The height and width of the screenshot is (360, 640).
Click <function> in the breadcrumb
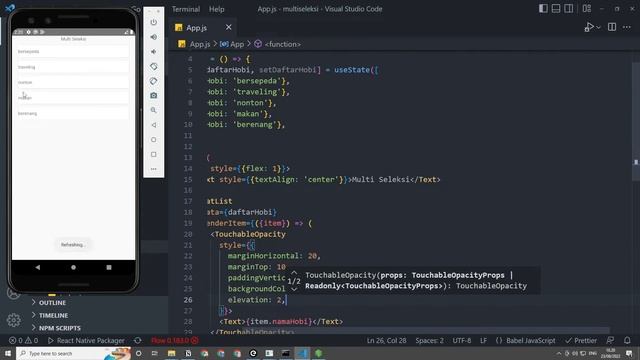pos(283,44)
